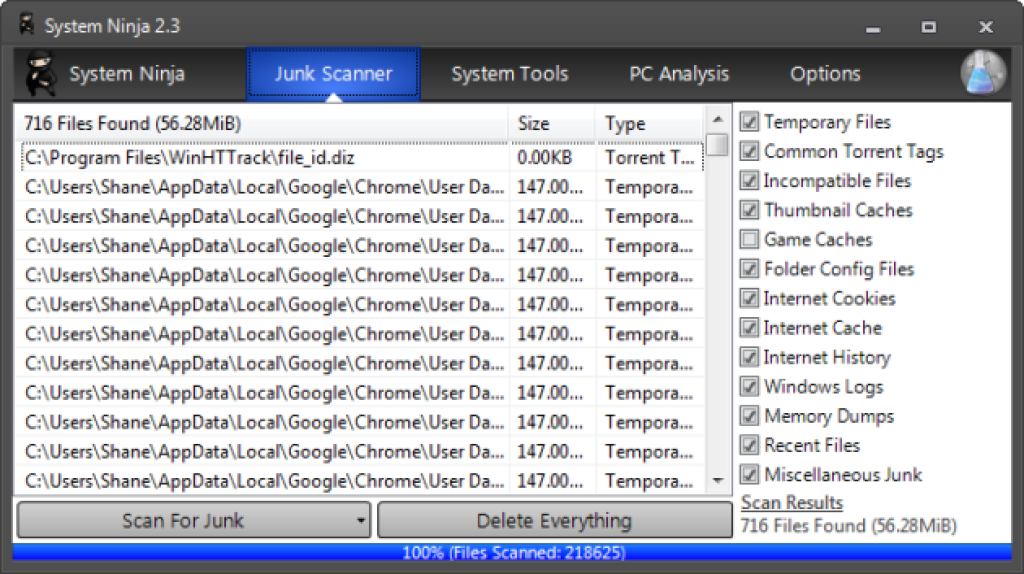This screenshot has height=574, width=1024.
Task: Select the Junk Scanner tab
Action: 333,74
